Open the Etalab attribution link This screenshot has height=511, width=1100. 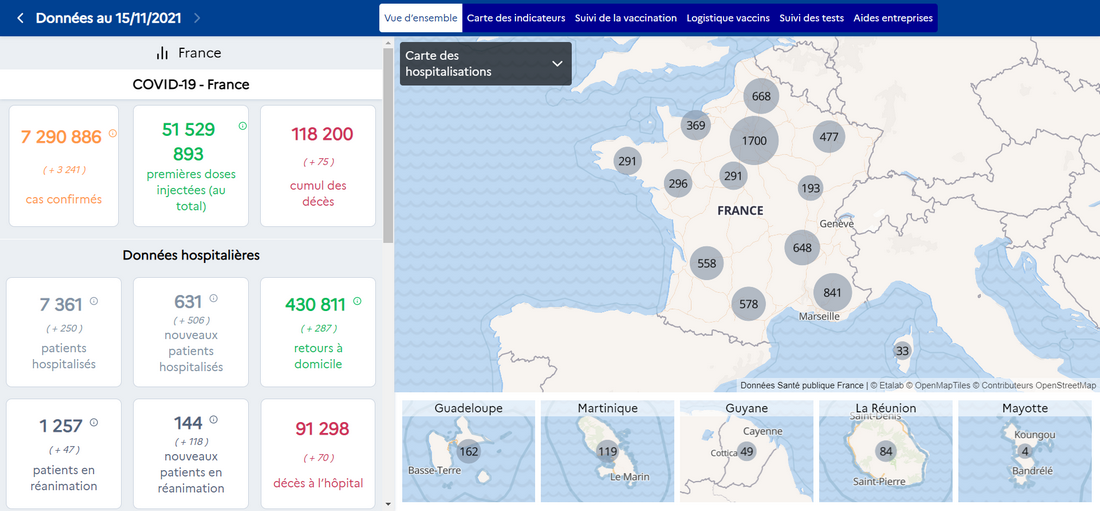coord(889,385)
